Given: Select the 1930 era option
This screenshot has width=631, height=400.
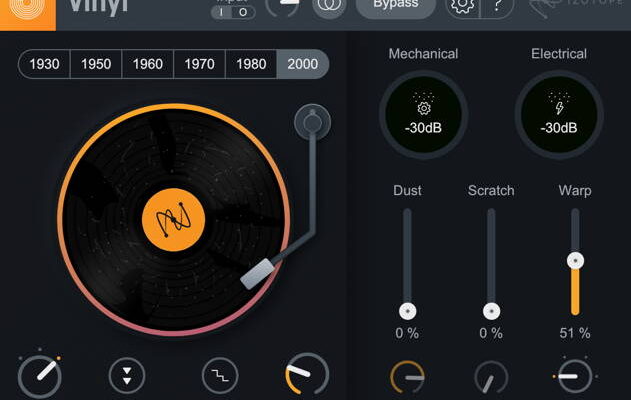Looking at the screenshot, I should point(44,64).
